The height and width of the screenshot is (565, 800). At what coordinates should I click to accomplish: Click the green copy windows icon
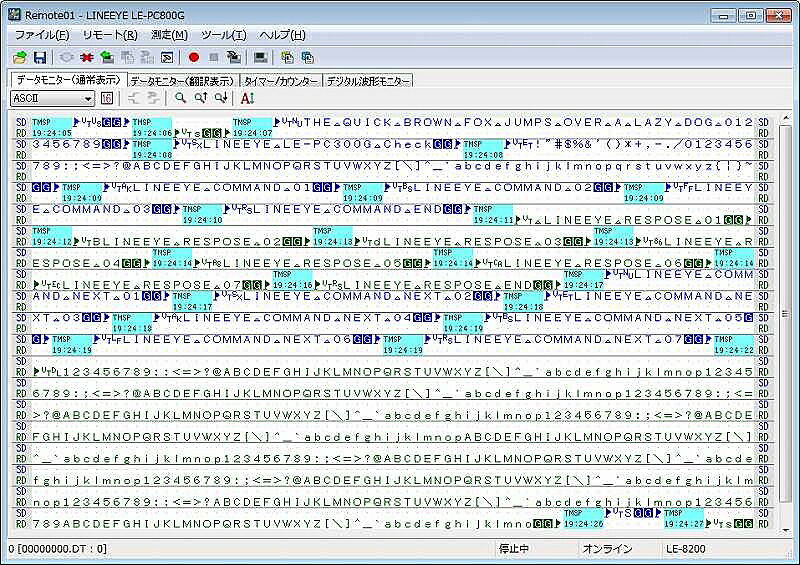coord(287,57)
